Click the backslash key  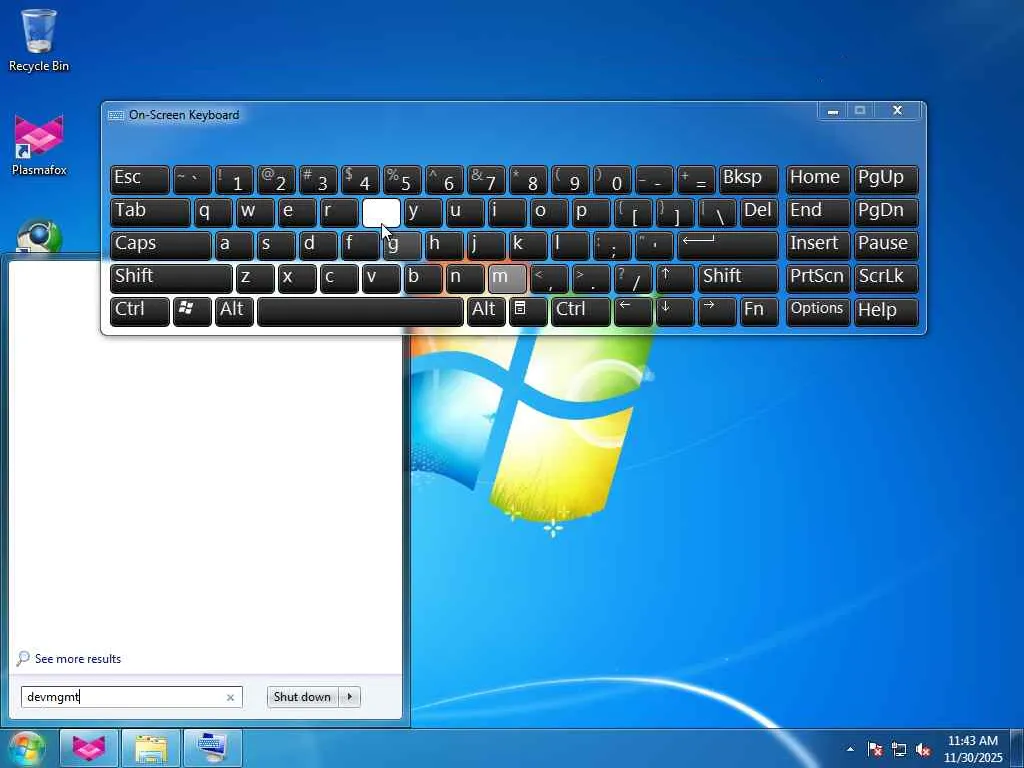coord(717,212)
